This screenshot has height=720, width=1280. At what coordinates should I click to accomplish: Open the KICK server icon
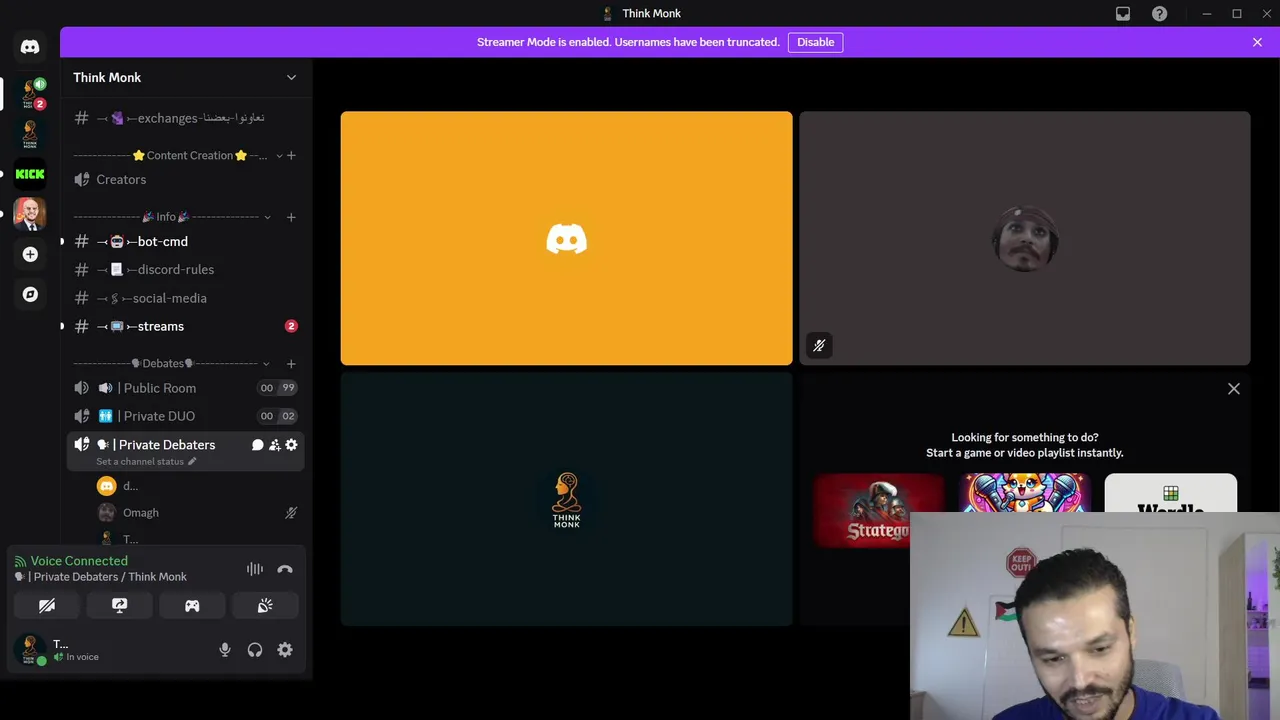(x=30, y=173)
